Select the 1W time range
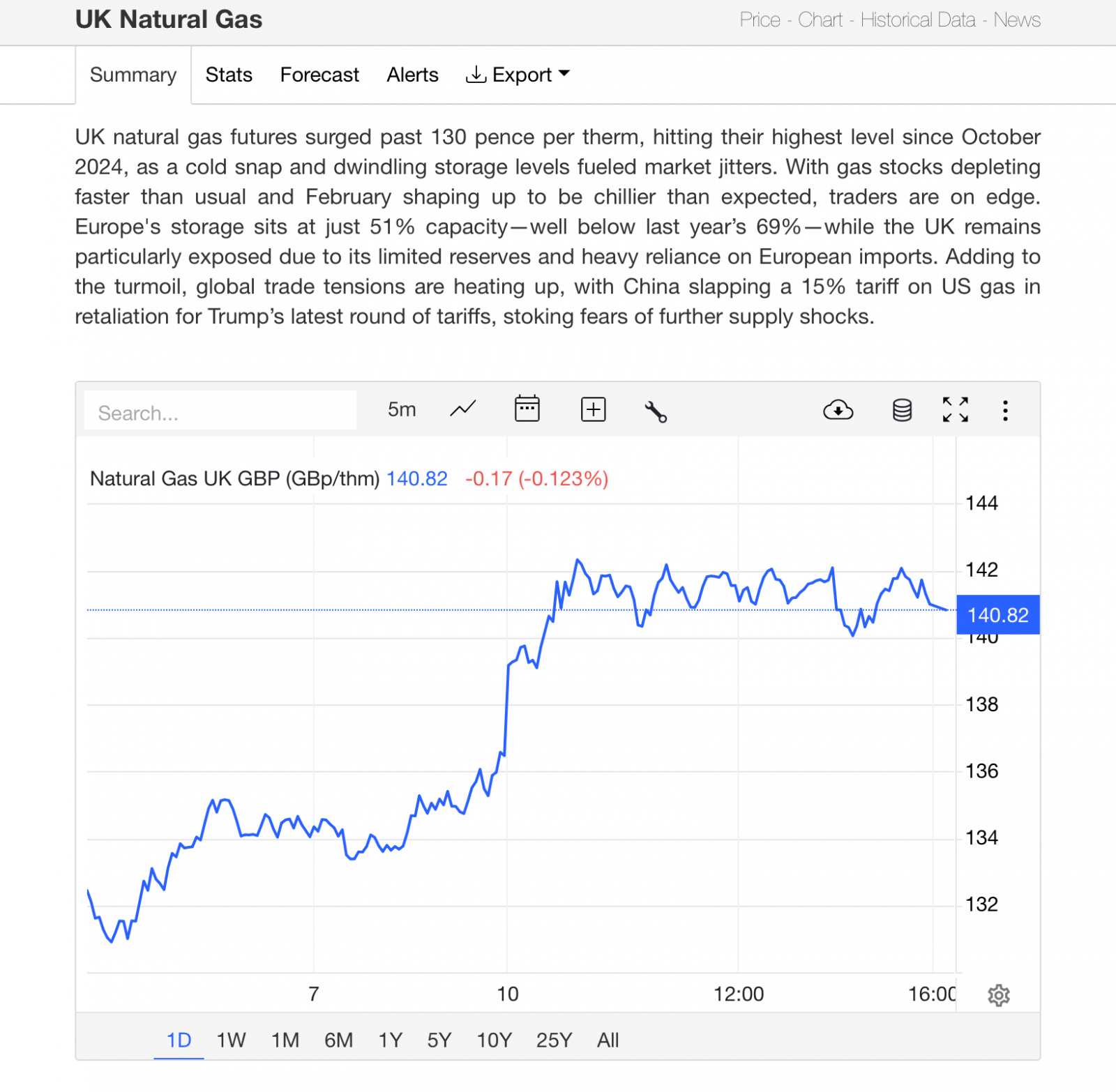 click(231, 1040)
